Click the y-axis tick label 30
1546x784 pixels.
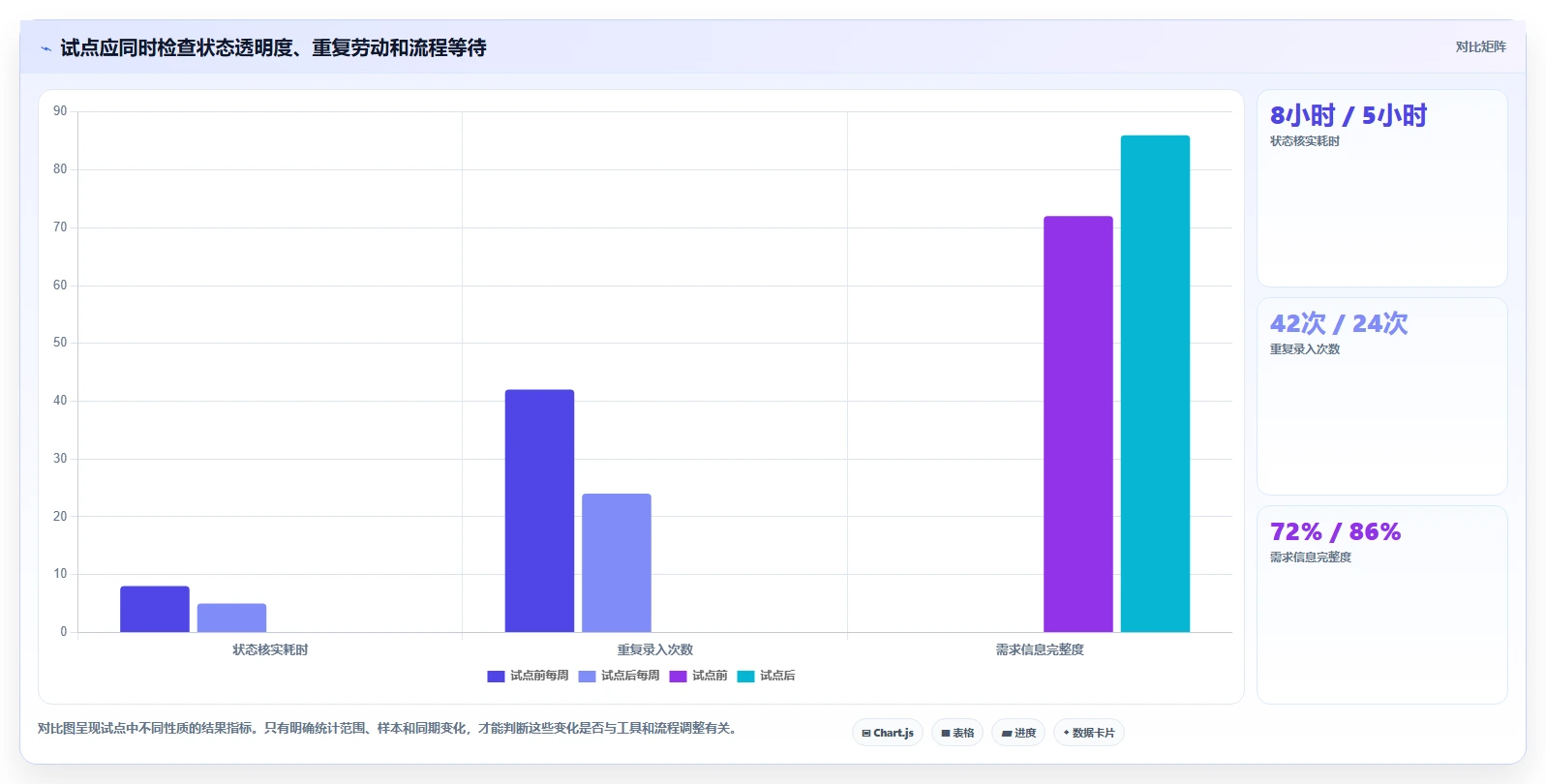pyautogui.click(x=60, y=459)
